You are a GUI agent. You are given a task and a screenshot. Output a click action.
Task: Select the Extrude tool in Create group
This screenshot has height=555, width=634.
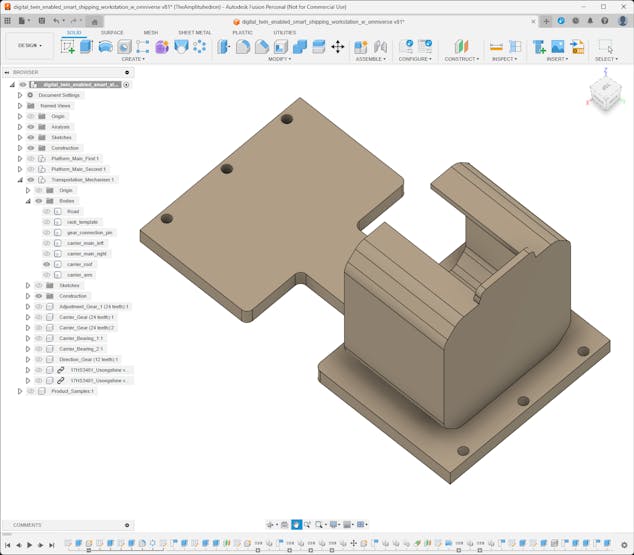(x=86, y=47)
